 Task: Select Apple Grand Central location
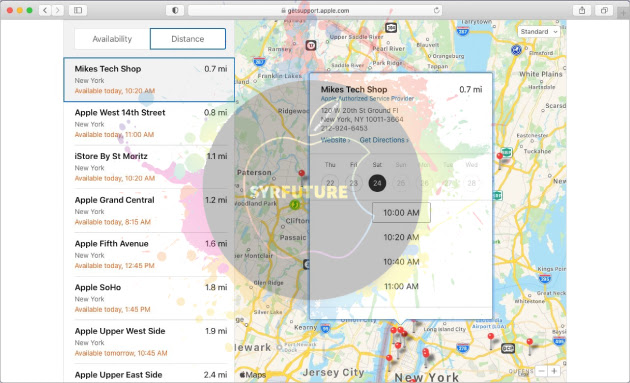pyautogui.click(x=149, y=211)
